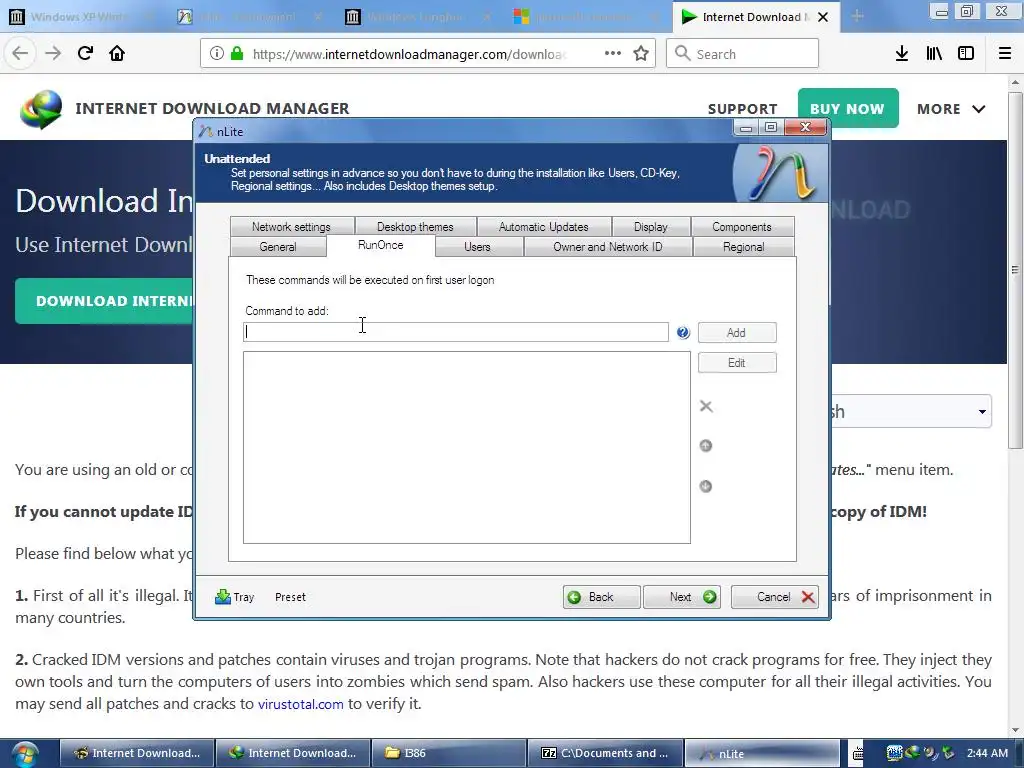
Task: Click Back button in nLite
Action: pyautogui.click(x=601, y=597)
